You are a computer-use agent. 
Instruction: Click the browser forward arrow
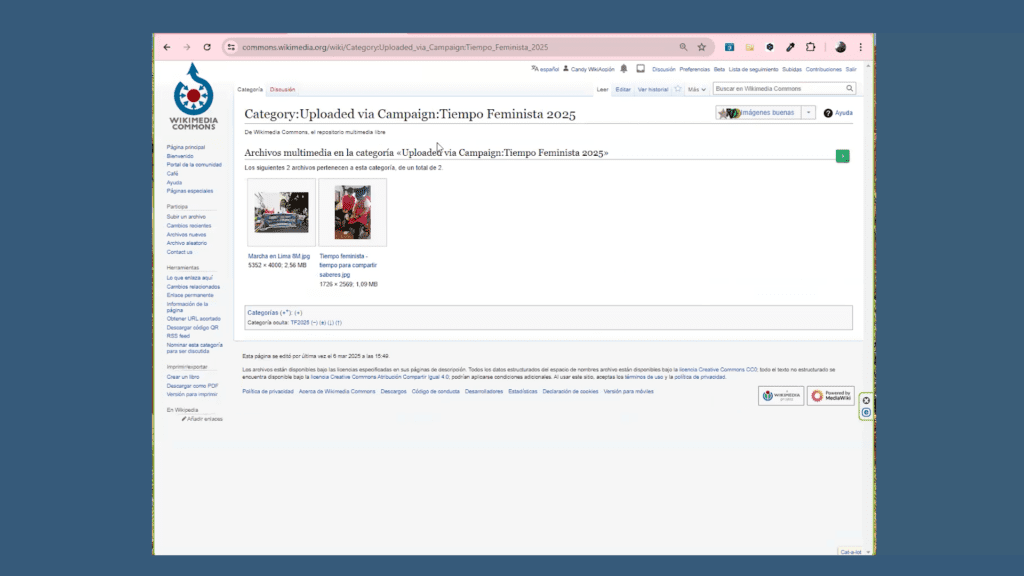[187, 47]
